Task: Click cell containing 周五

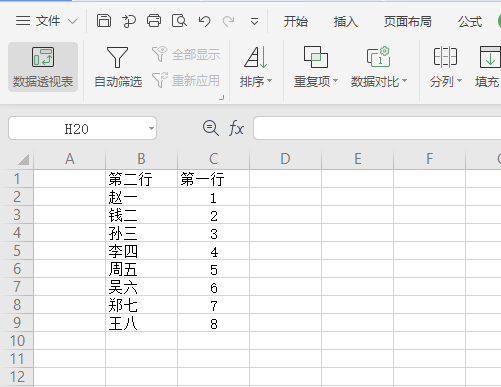Action: pos(141,269)
